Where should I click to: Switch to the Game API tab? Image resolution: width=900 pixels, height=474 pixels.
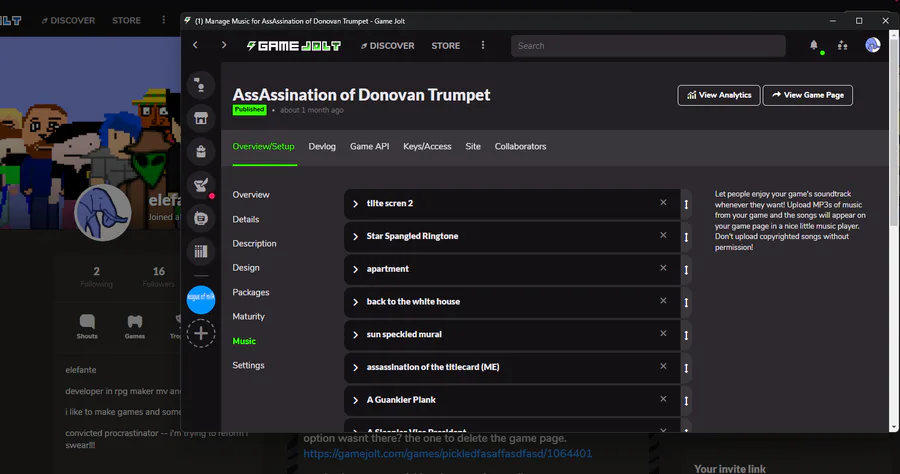click(x=370, y=146)
